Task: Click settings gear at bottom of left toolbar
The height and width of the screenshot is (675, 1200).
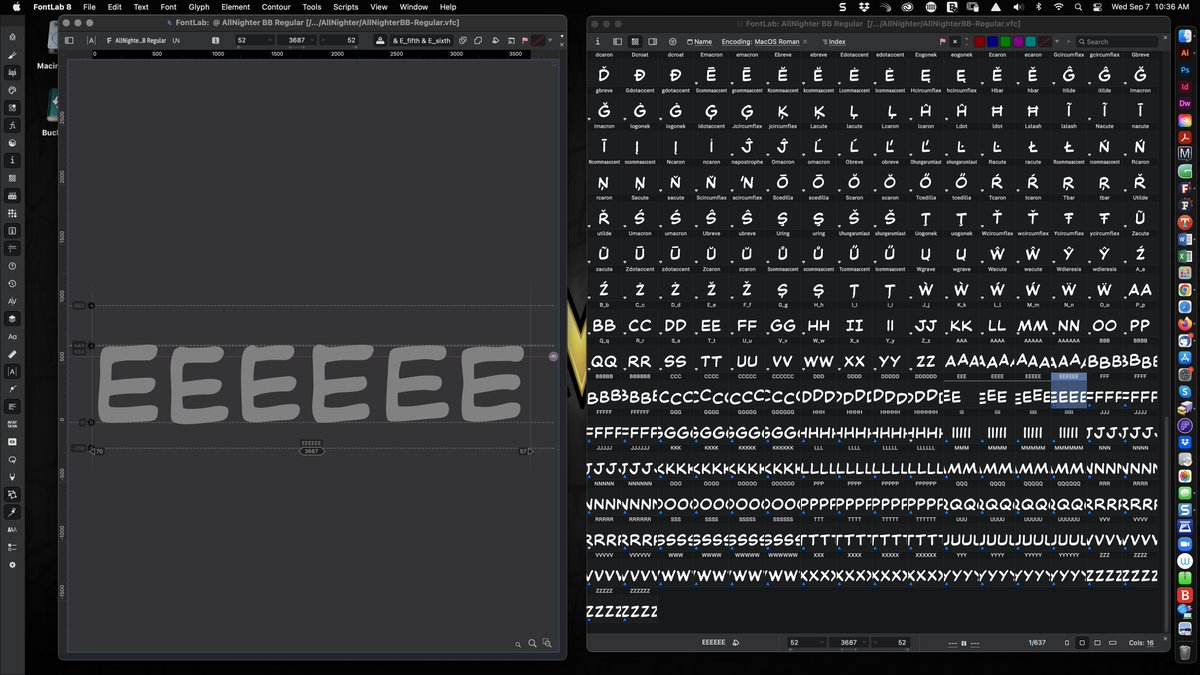Action: click(13, 565)
